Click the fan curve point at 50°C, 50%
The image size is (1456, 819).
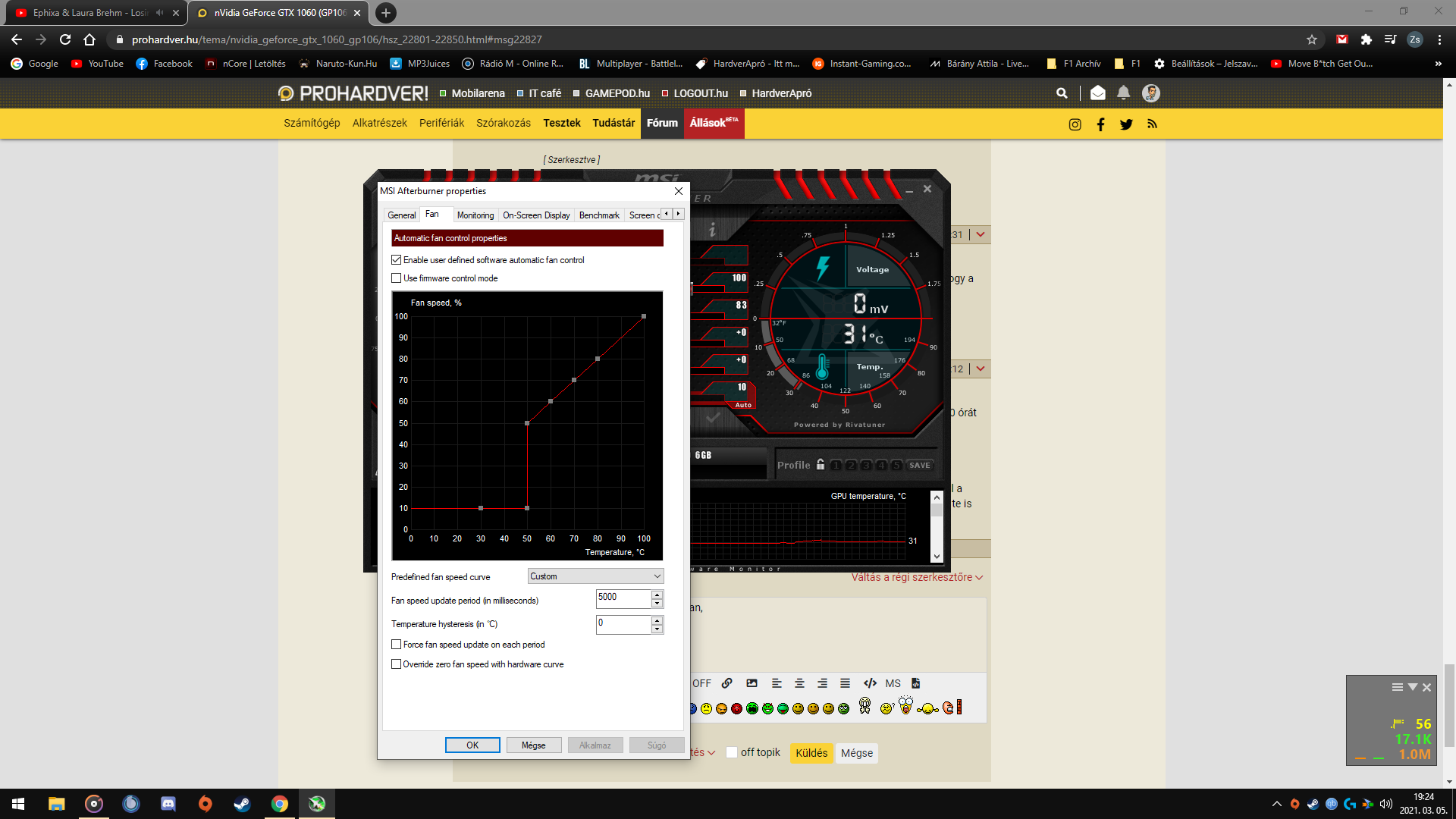point(527,423)
